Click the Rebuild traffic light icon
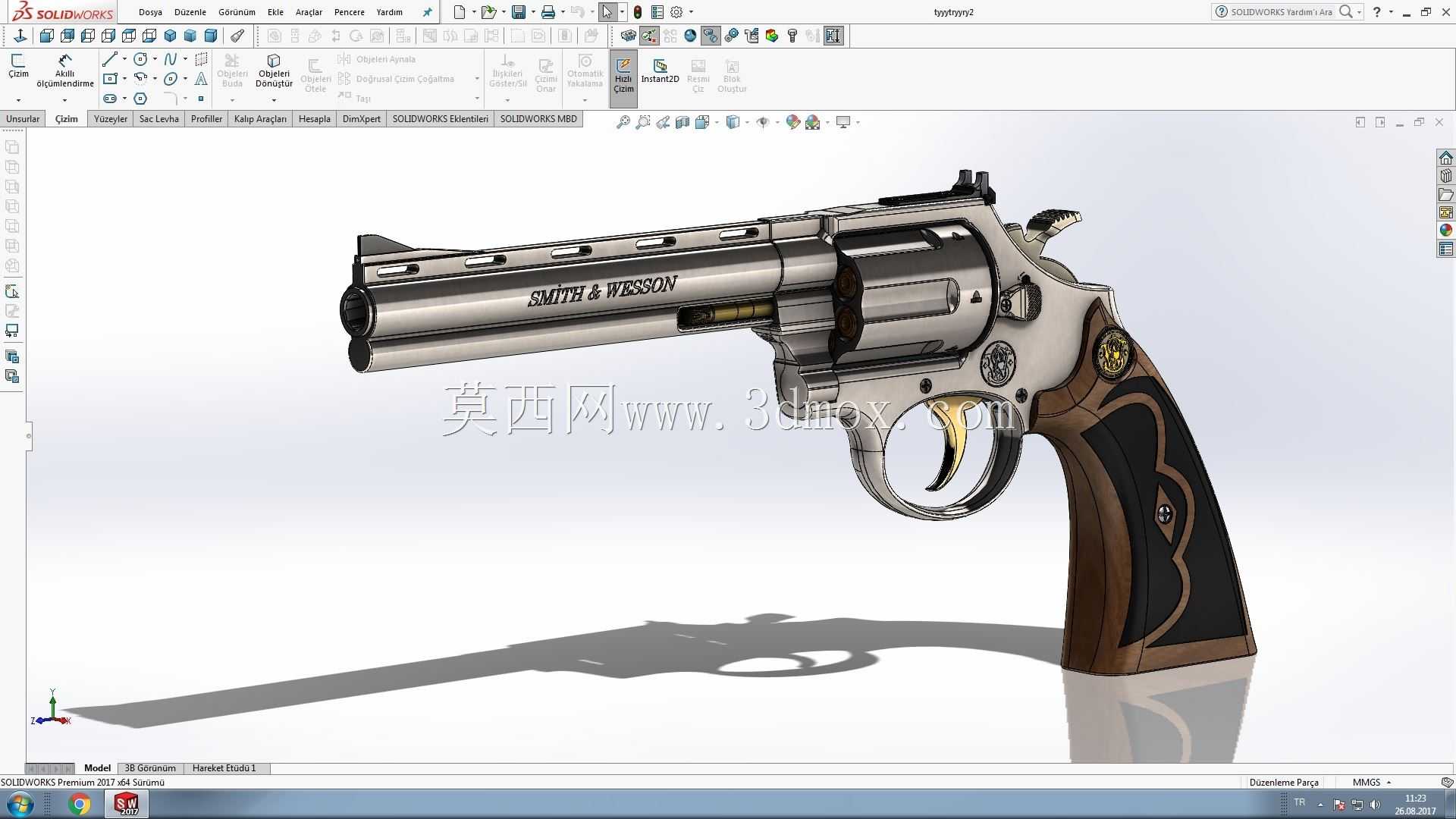The width and height of the screenshot is (1456, 819). pyautogui.click(x=638, y=12)
